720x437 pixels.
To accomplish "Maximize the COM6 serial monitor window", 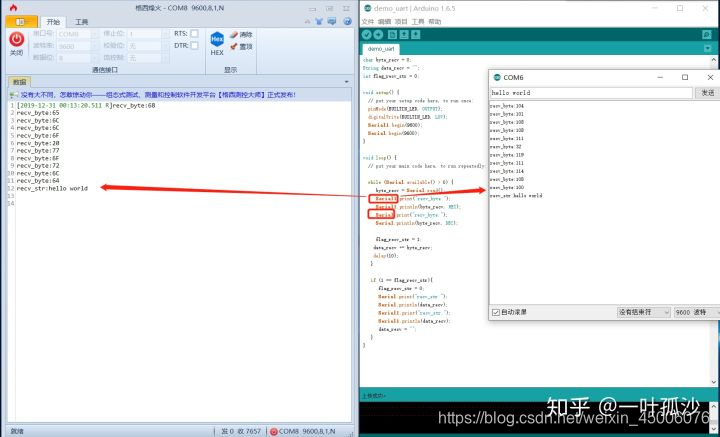I will pos(685,77).
